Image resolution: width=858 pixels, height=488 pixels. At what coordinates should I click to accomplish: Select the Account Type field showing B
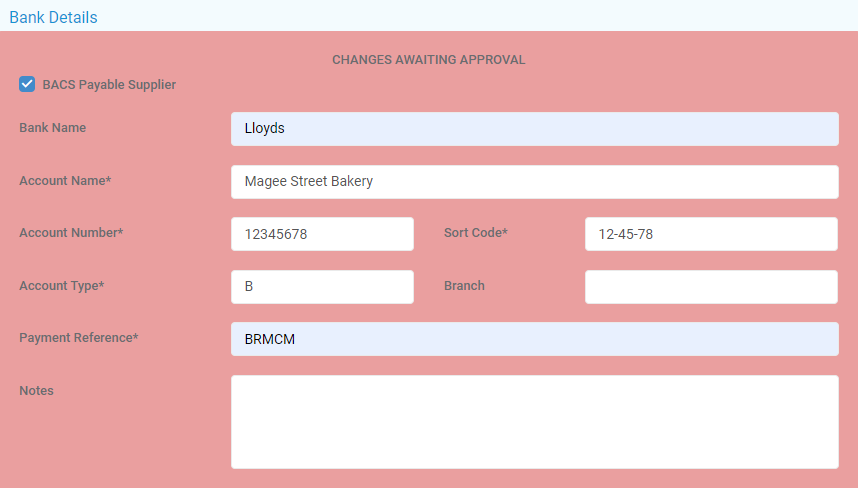(x=322, y=287)
